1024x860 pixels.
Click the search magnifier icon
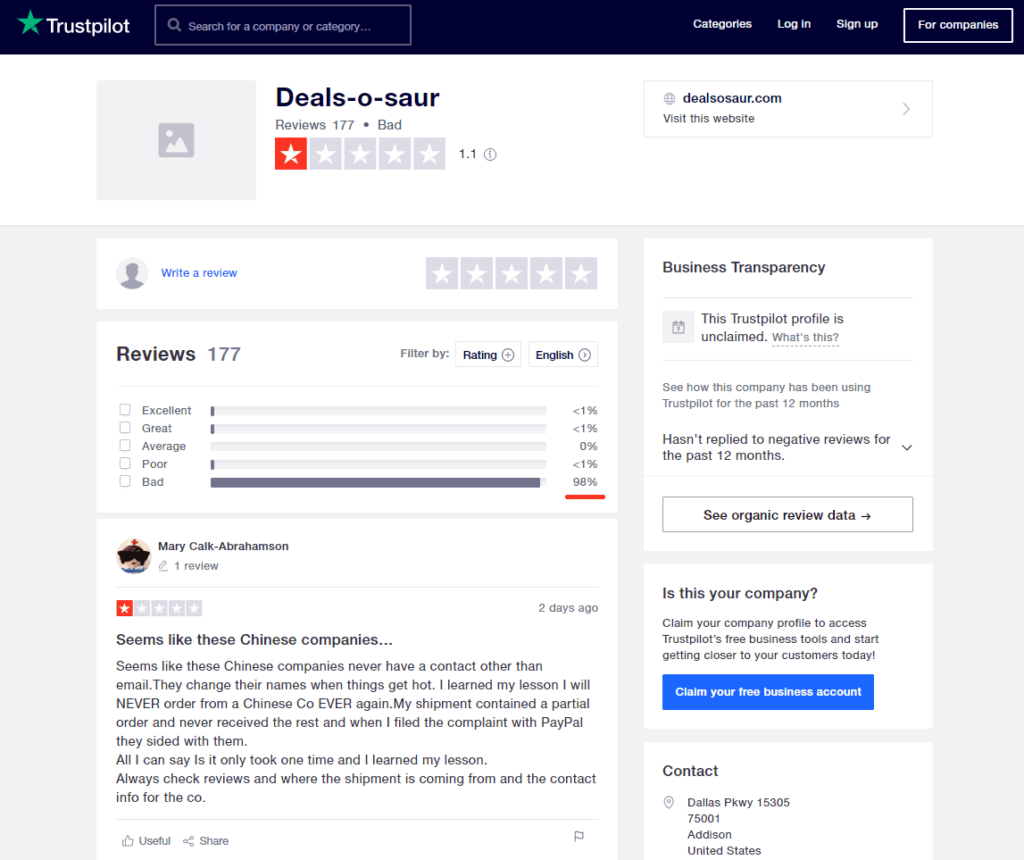(x=174, y=25)
